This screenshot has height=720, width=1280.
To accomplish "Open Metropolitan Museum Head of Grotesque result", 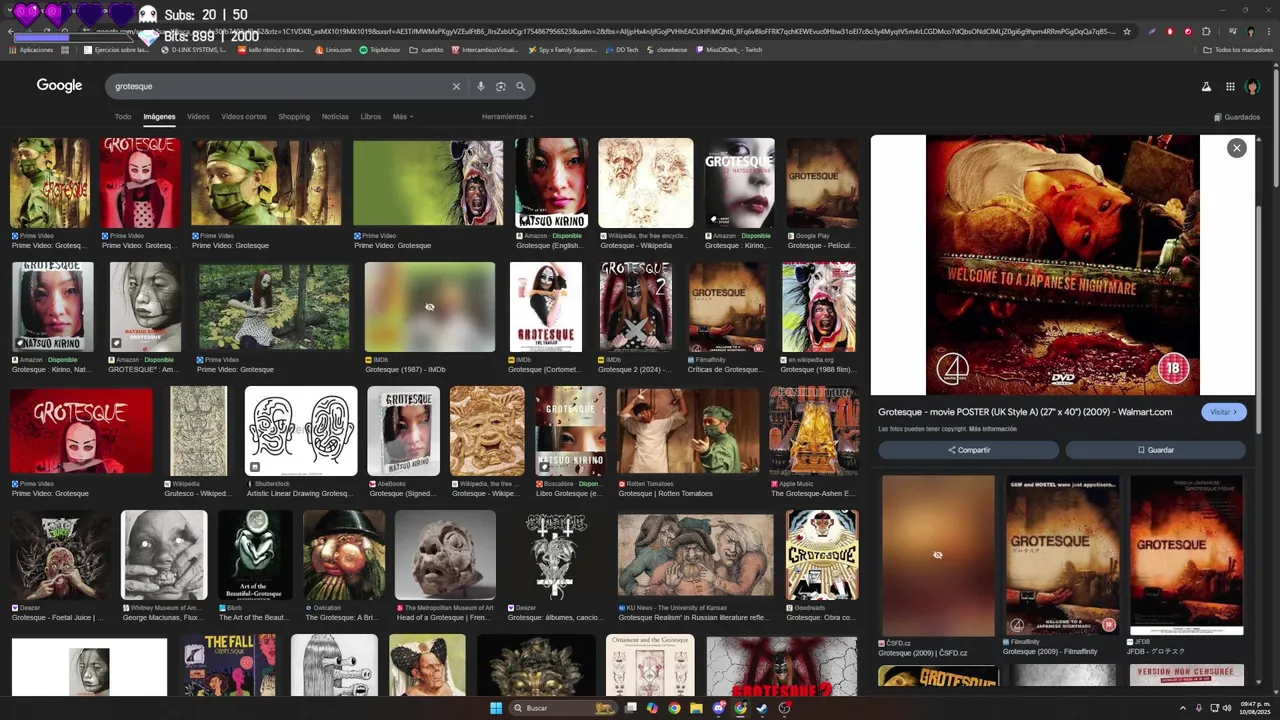I will pyautogui.click(x=445, y=555).
